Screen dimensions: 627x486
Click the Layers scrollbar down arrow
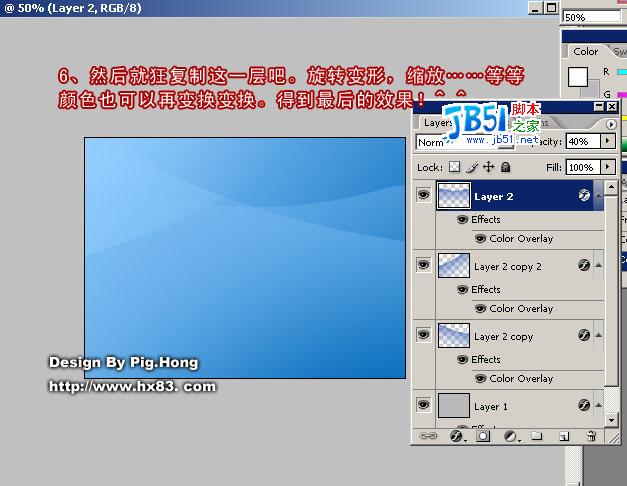click(x=611, y=420)
